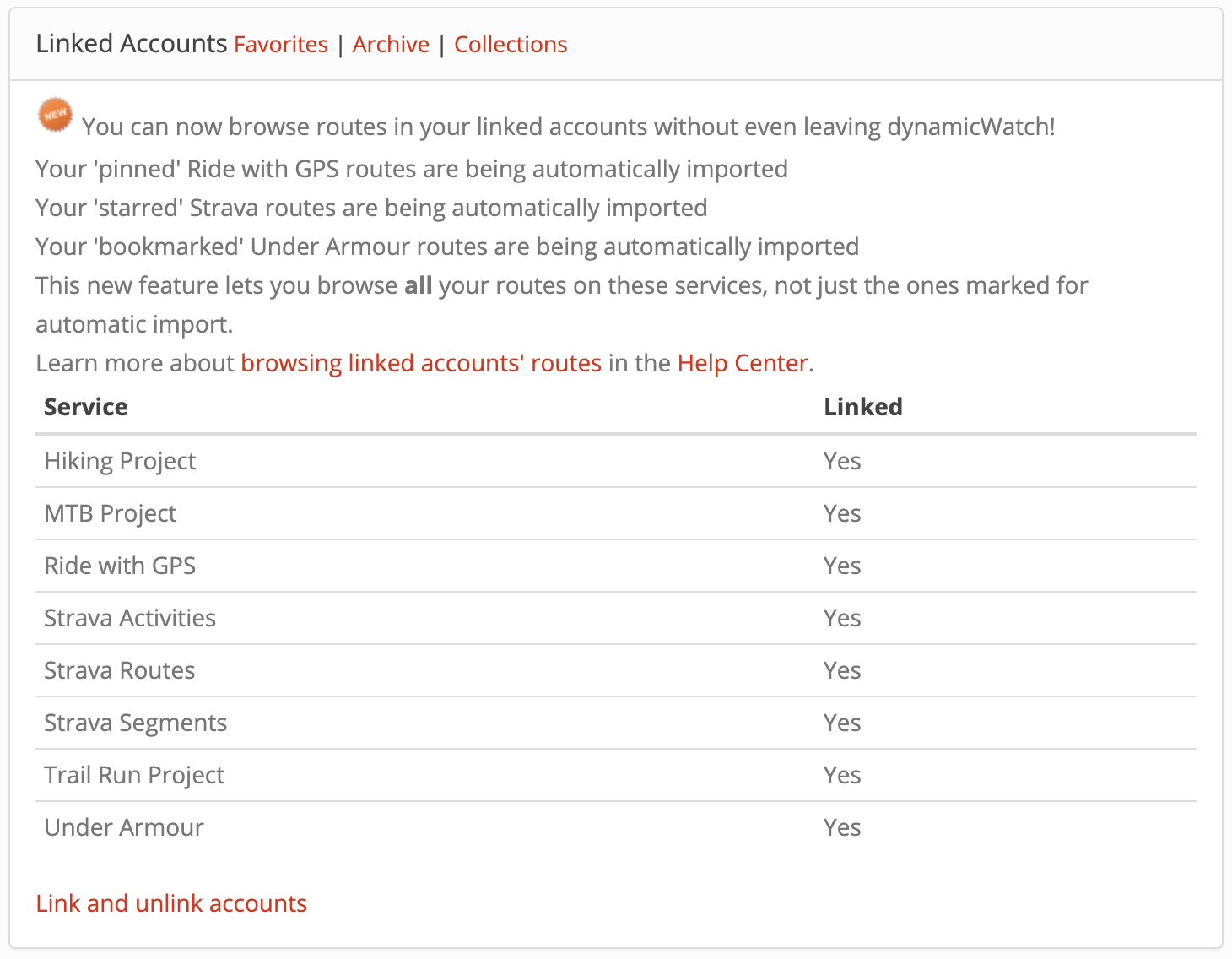Select the Strava Segments row
The image size is (1232, 959).
point(136,723)
